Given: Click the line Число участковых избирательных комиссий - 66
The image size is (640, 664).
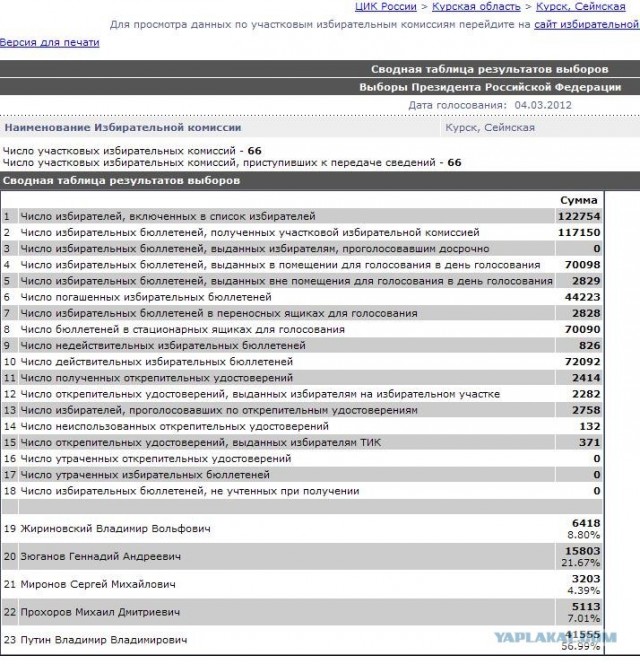Looking at the screenshot, I should pyautogui.click(x=132, y=151).
